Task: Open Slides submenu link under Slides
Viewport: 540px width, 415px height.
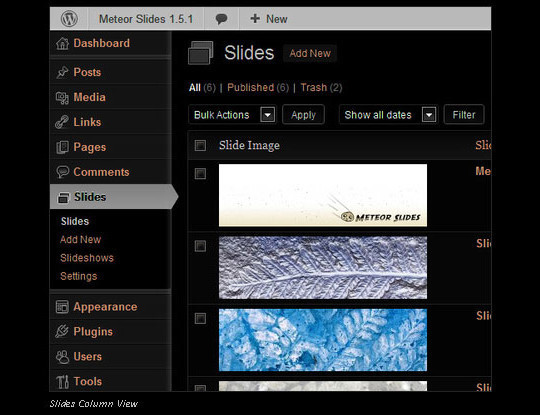Action: (x=75, y=221)
